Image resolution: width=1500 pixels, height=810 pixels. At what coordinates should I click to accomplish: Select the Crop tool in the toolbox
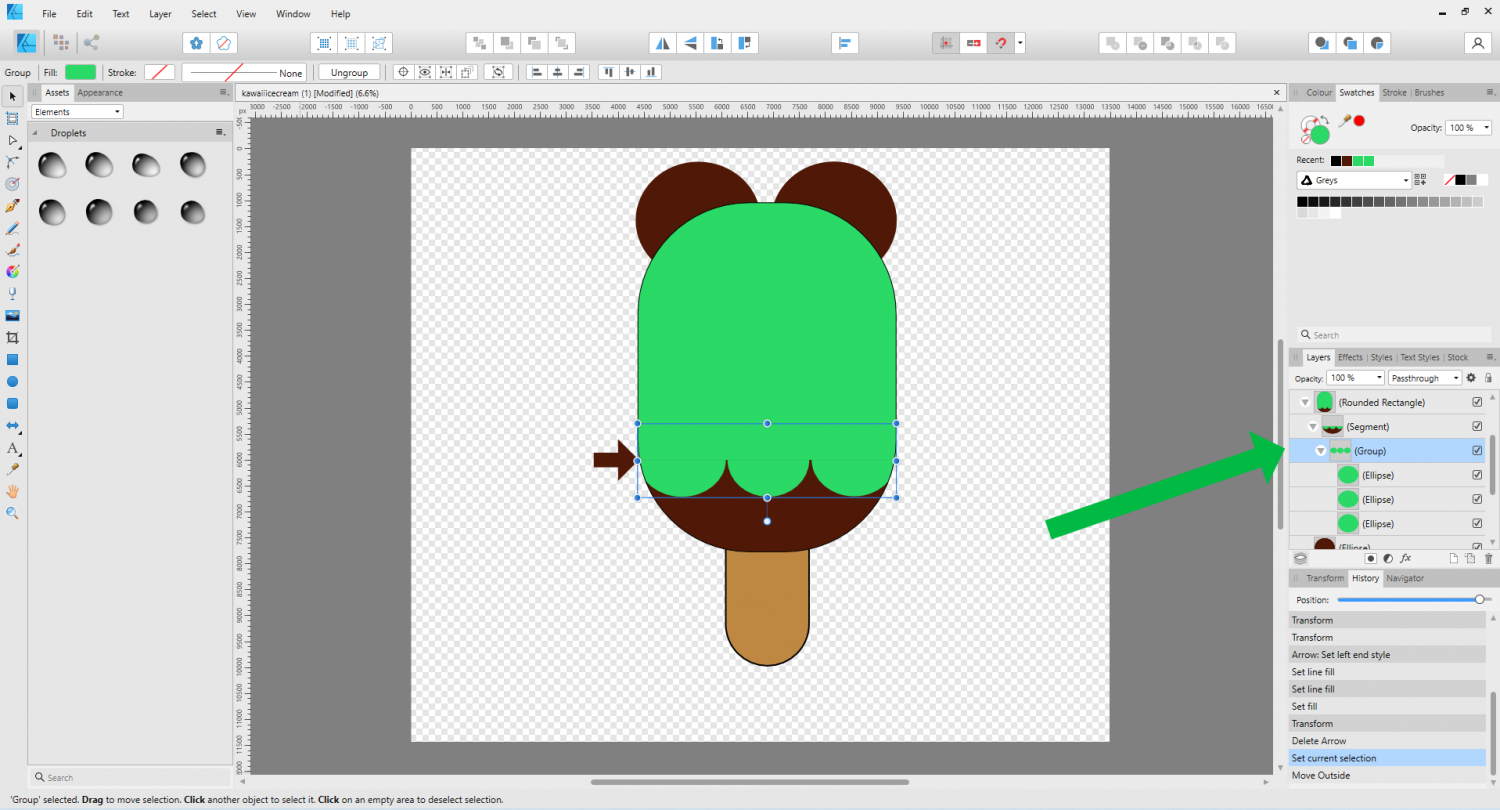pos(13,338)
